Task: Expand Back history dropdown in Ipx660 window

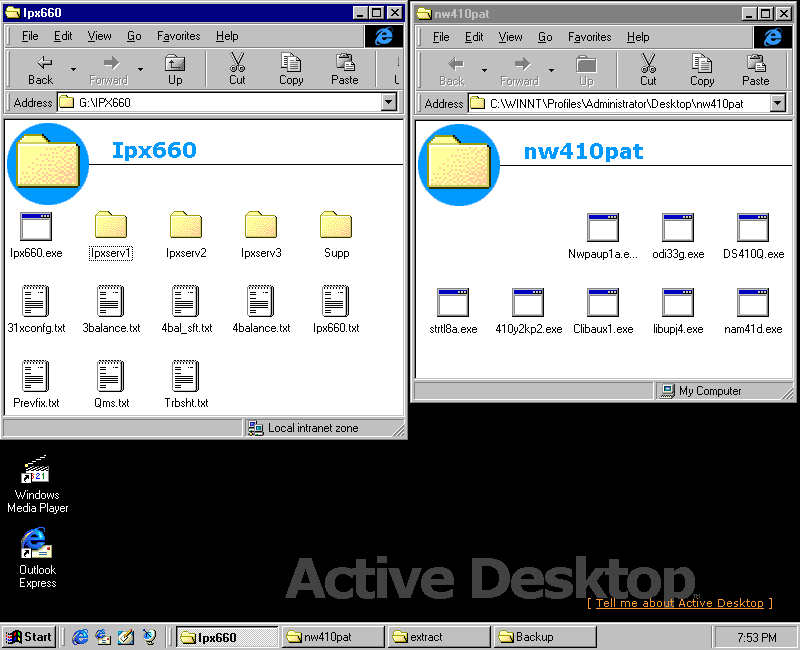Action: coord(73,70)
